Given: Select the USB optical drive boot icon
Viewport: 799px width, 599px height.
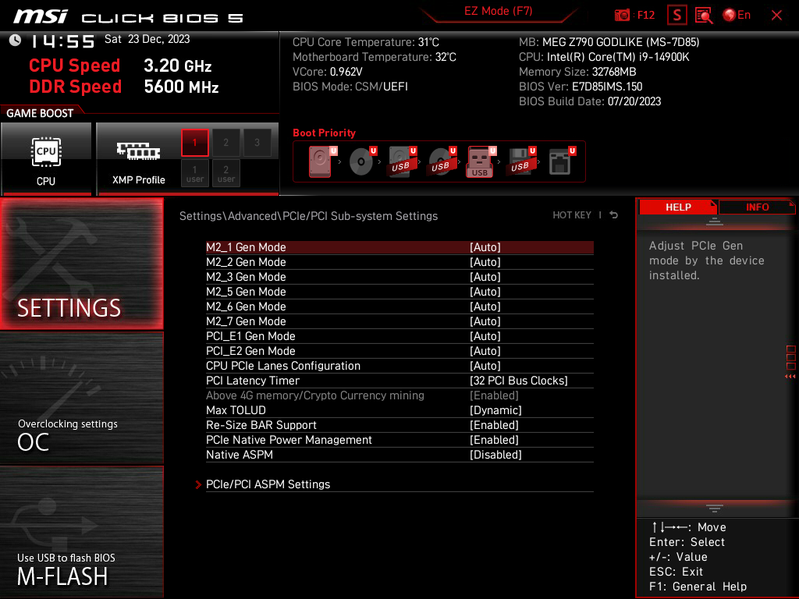Looking at the screenshot, I should pos(442,161).
